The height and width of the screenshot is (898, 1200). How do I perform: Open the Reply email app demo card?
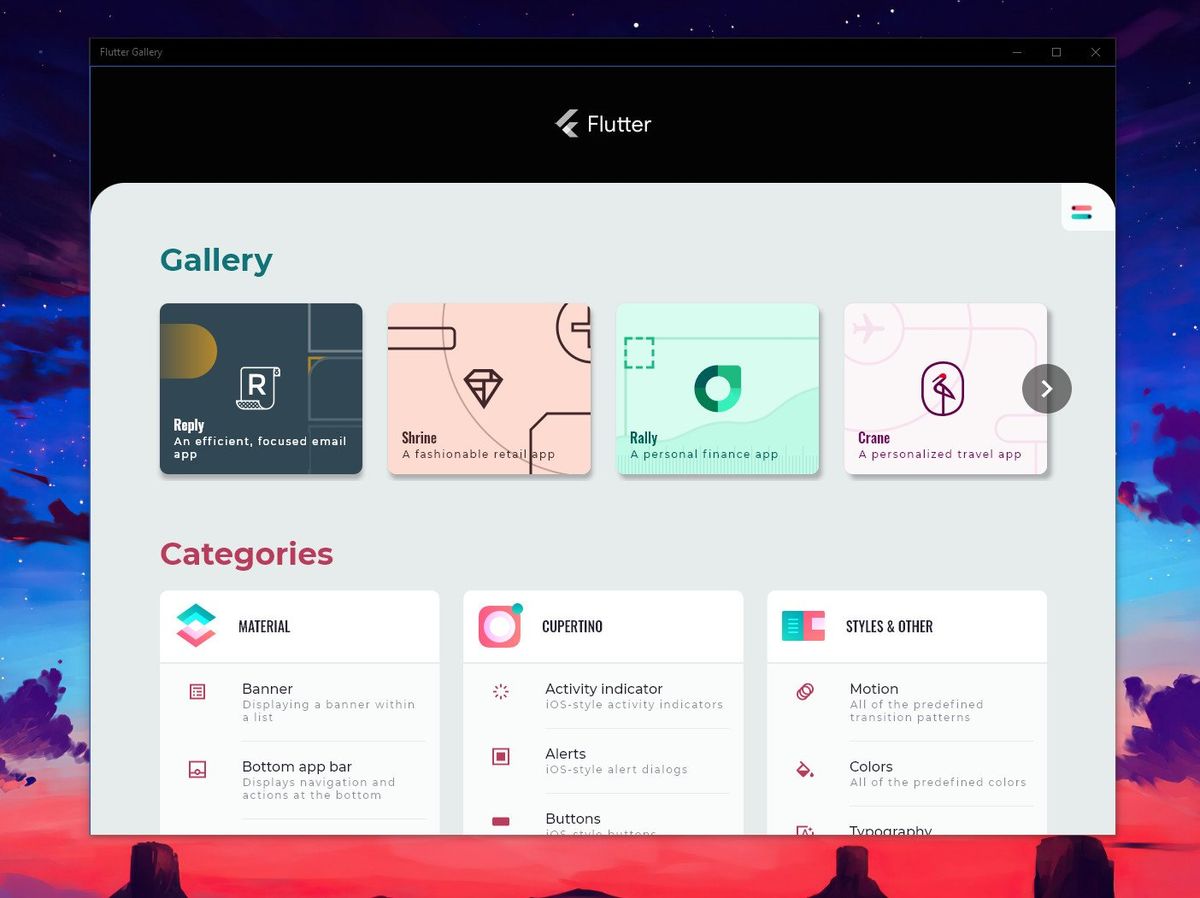click(x=261, y=388)
